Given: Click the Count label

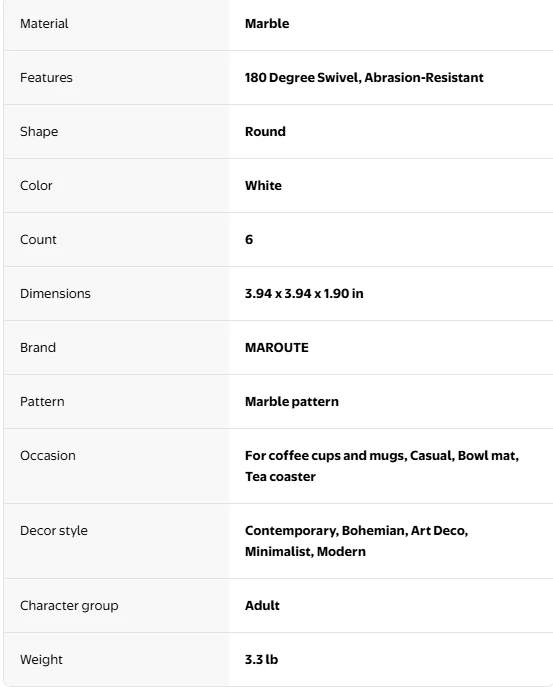Looking at the screenshot, I should pos(39,240).
